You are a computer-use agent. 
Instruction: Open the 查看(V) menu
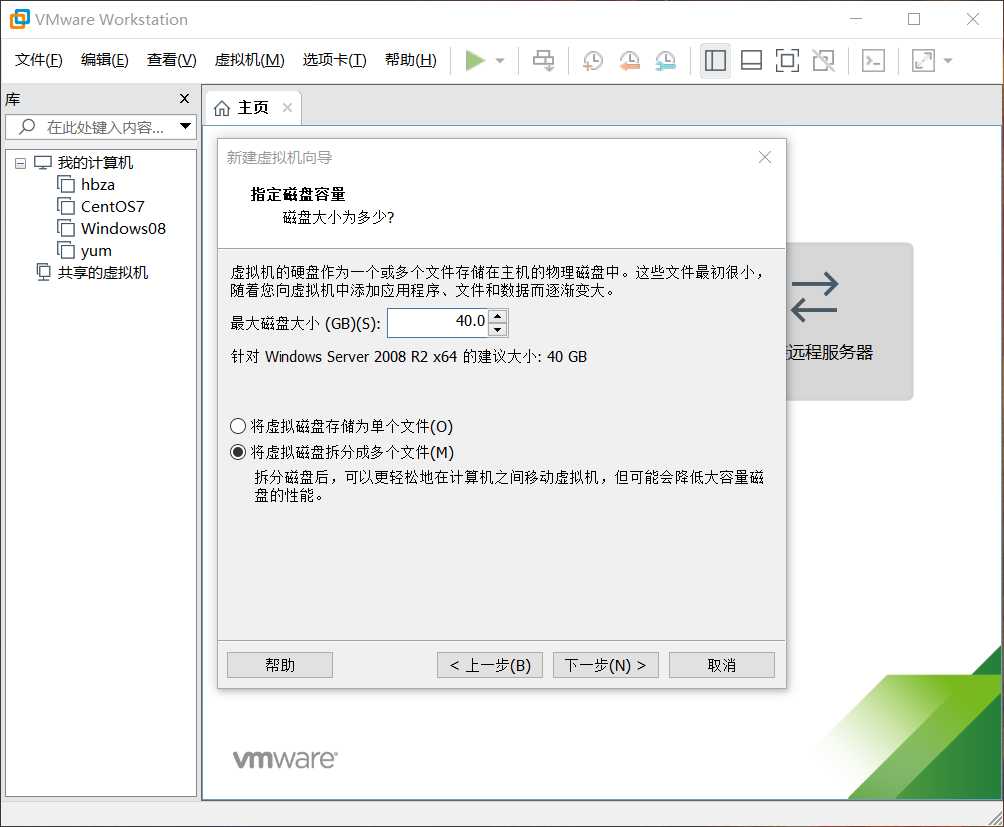[172, 60]
